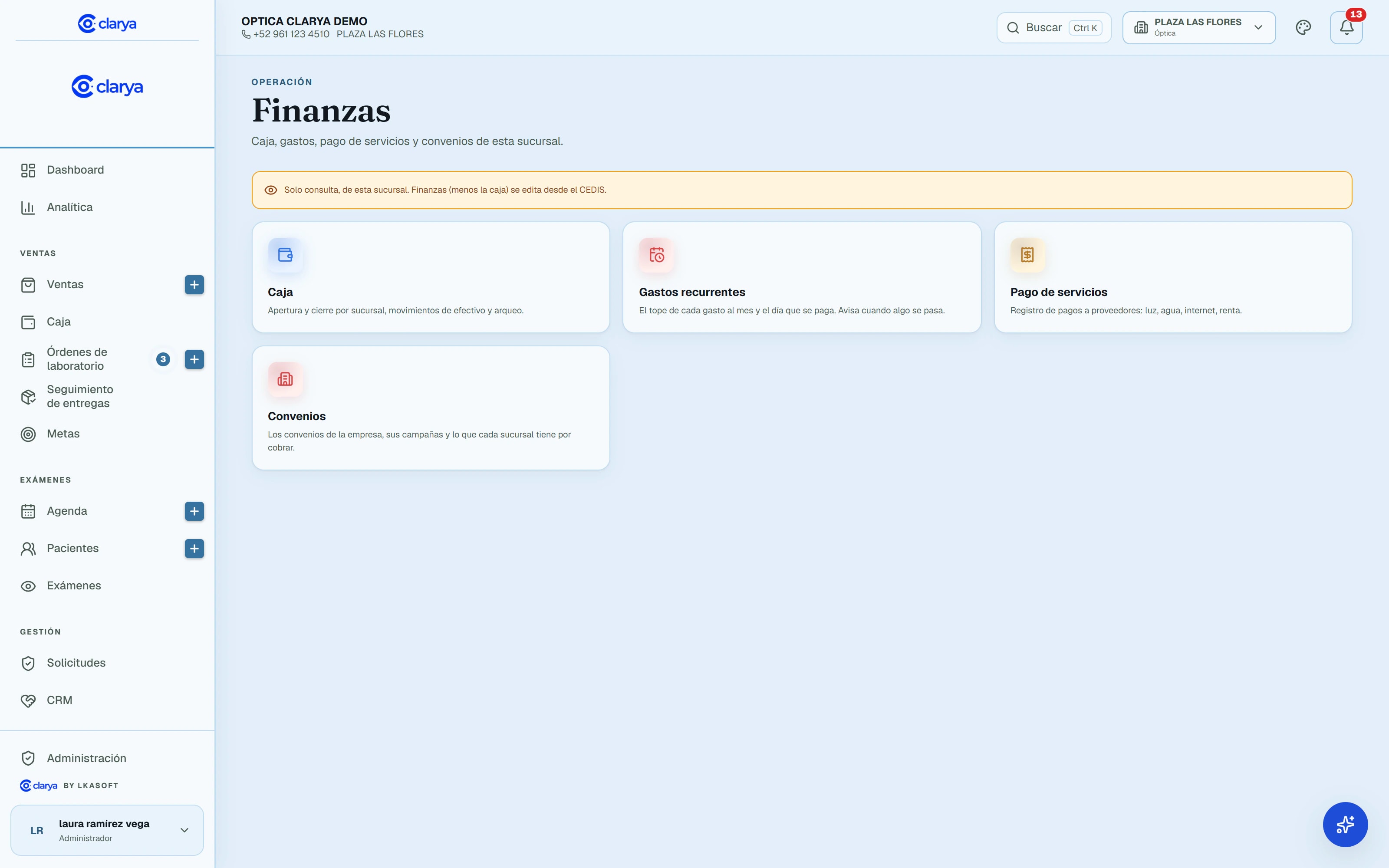Click the LR user avatar initials
The width and height of the screenshot is (1389, 868).
click(x=37, y=830)
